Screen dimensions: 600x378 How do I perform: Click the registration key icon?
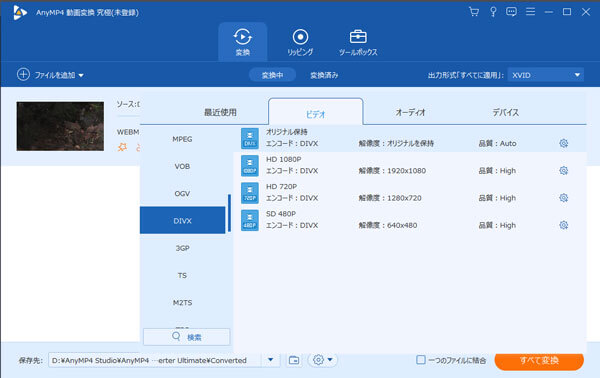(493, 12)
